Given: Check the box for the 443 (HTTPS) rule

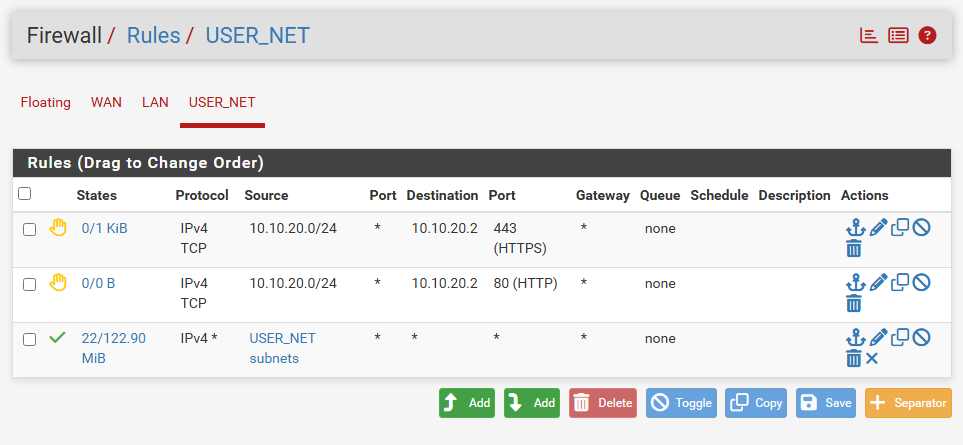Looking at the screenshot, I should point(29,230).
